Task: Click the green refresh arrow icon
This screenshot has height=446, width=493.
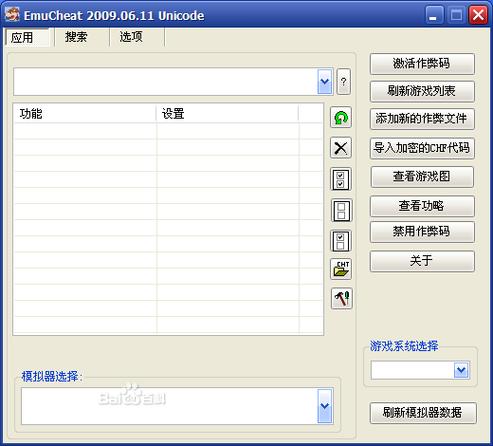Action: 341,117
